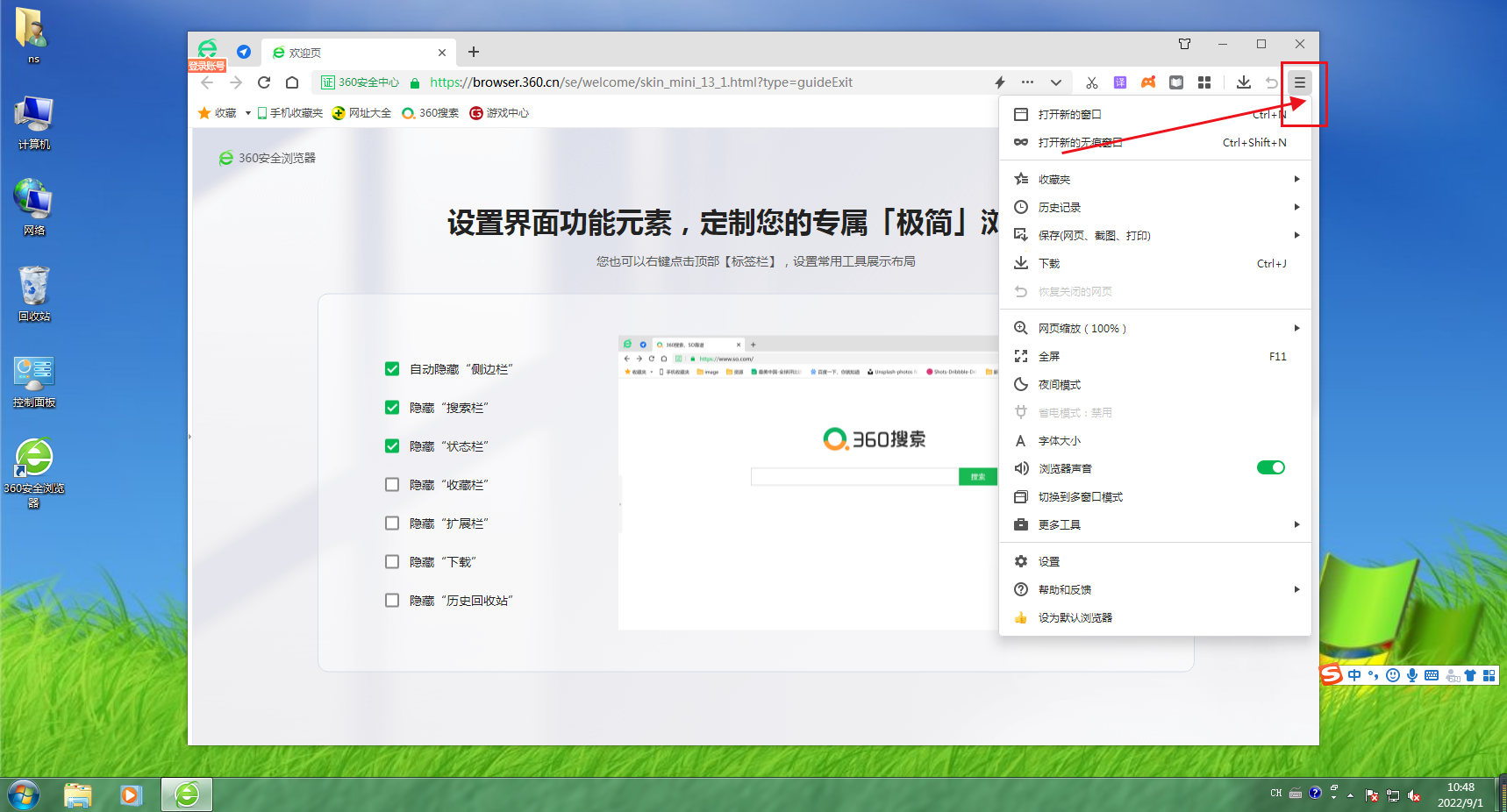This screenshot has height=812, width=1507.
Task: Reload the current page
Action: [x=264, y=82]
